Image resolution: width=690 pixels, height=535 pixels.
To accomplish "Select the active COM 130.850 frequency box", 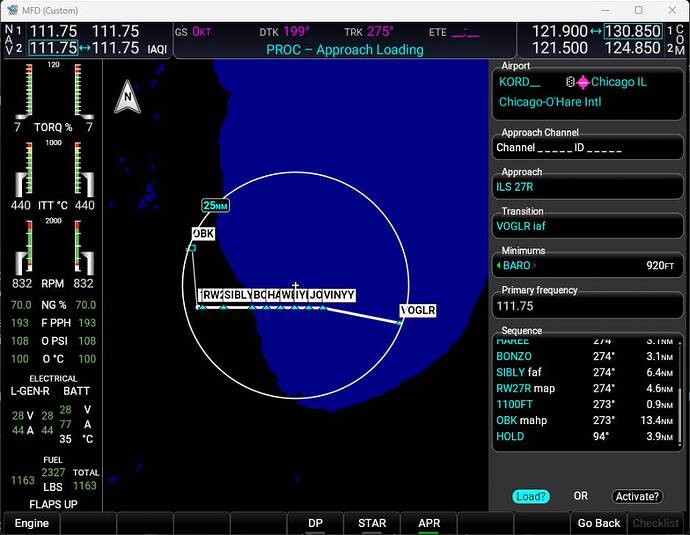I will 632,32.
